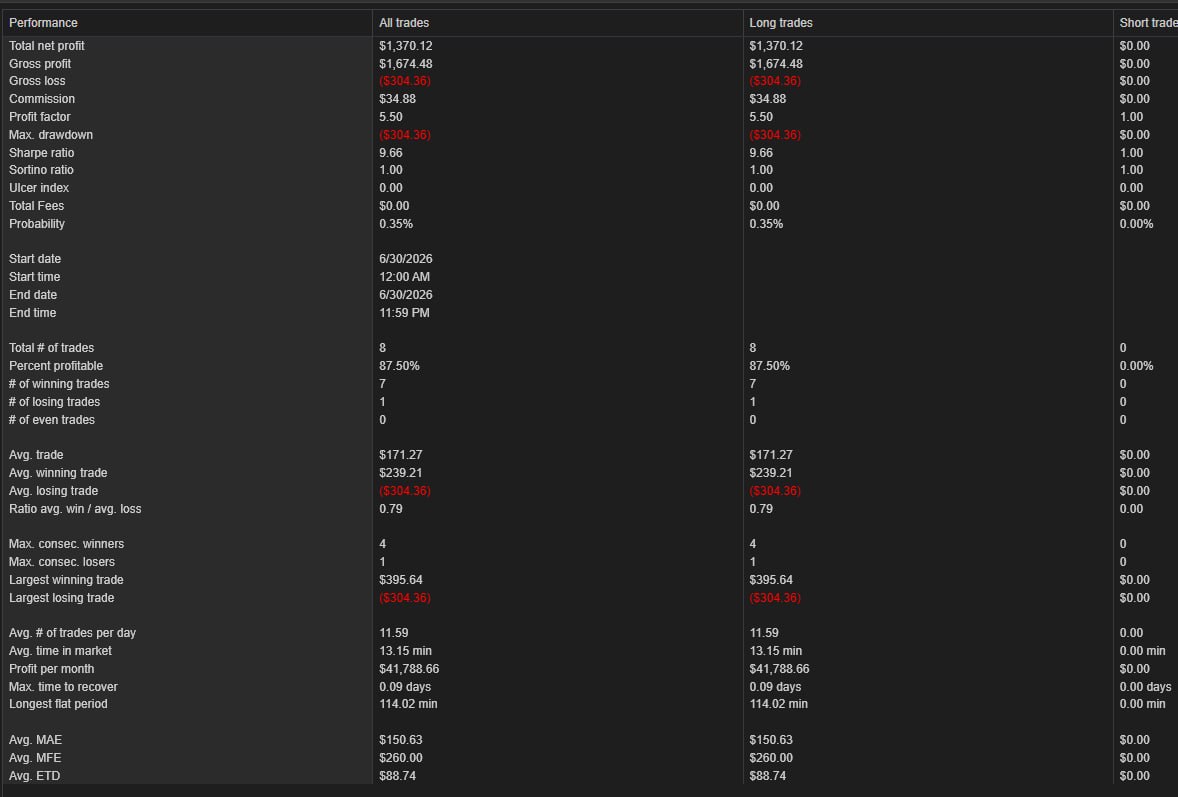Click 114.02 min under the Long trades column
Image resolution: width=1178 pixels, height=797 pixels.
[778, 705]
